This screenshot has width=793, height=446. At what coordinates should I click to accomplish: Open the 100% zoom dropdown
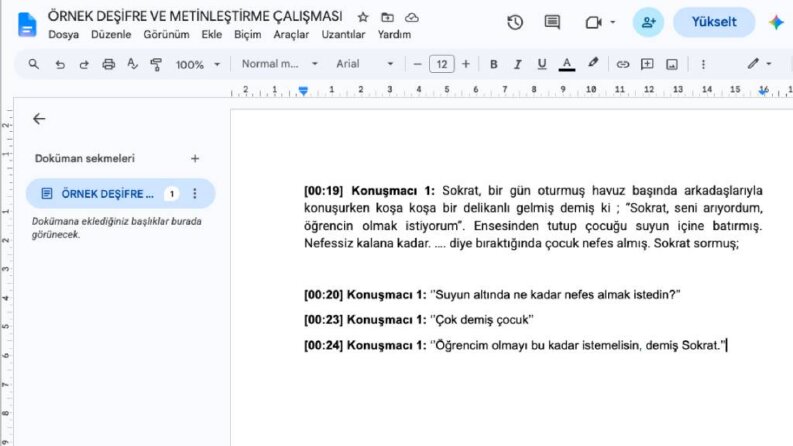[x=198, y=64]
